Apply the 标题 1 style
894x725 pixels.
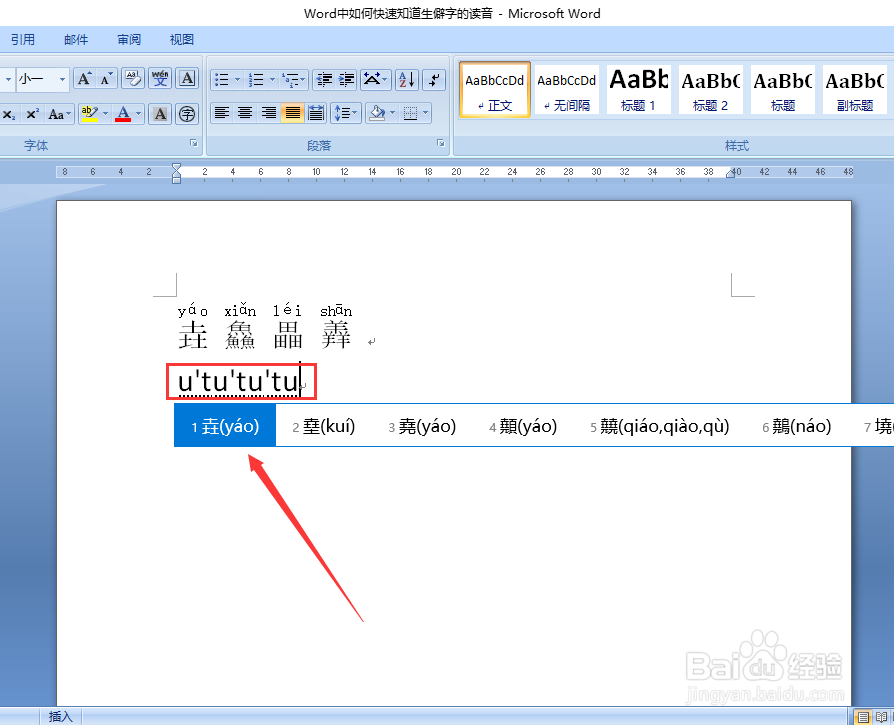639,90
